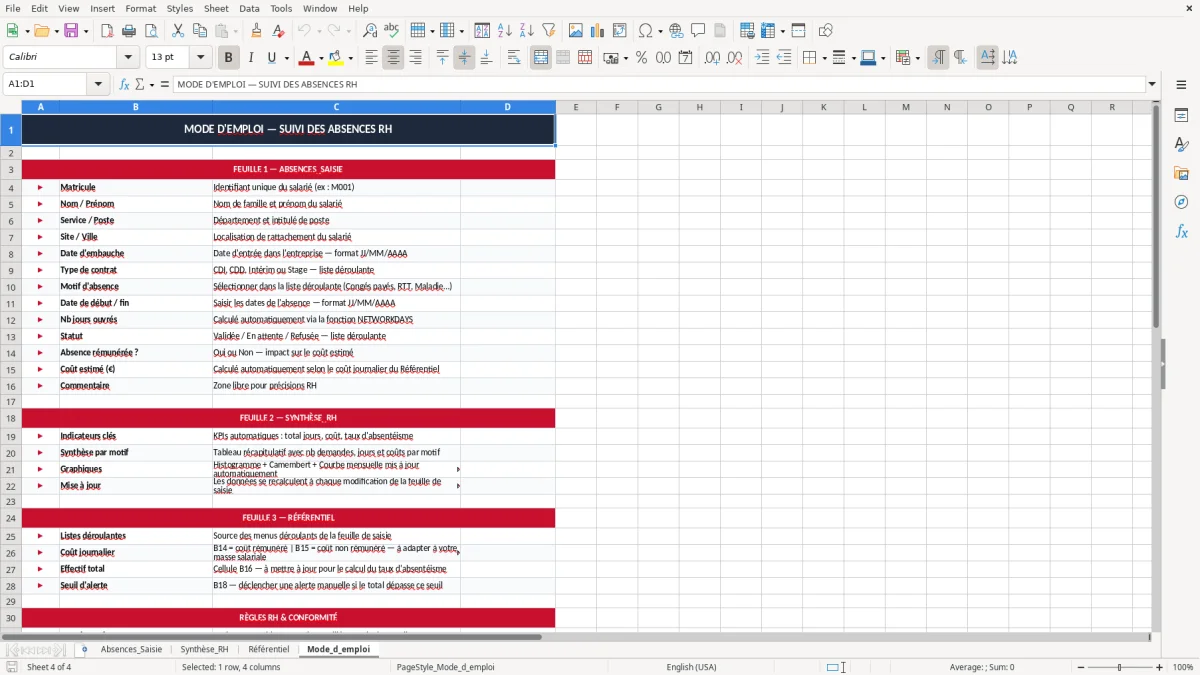Click the Export as PDF icon
This screenshot has height=675, width=1200.
(107, 31)
